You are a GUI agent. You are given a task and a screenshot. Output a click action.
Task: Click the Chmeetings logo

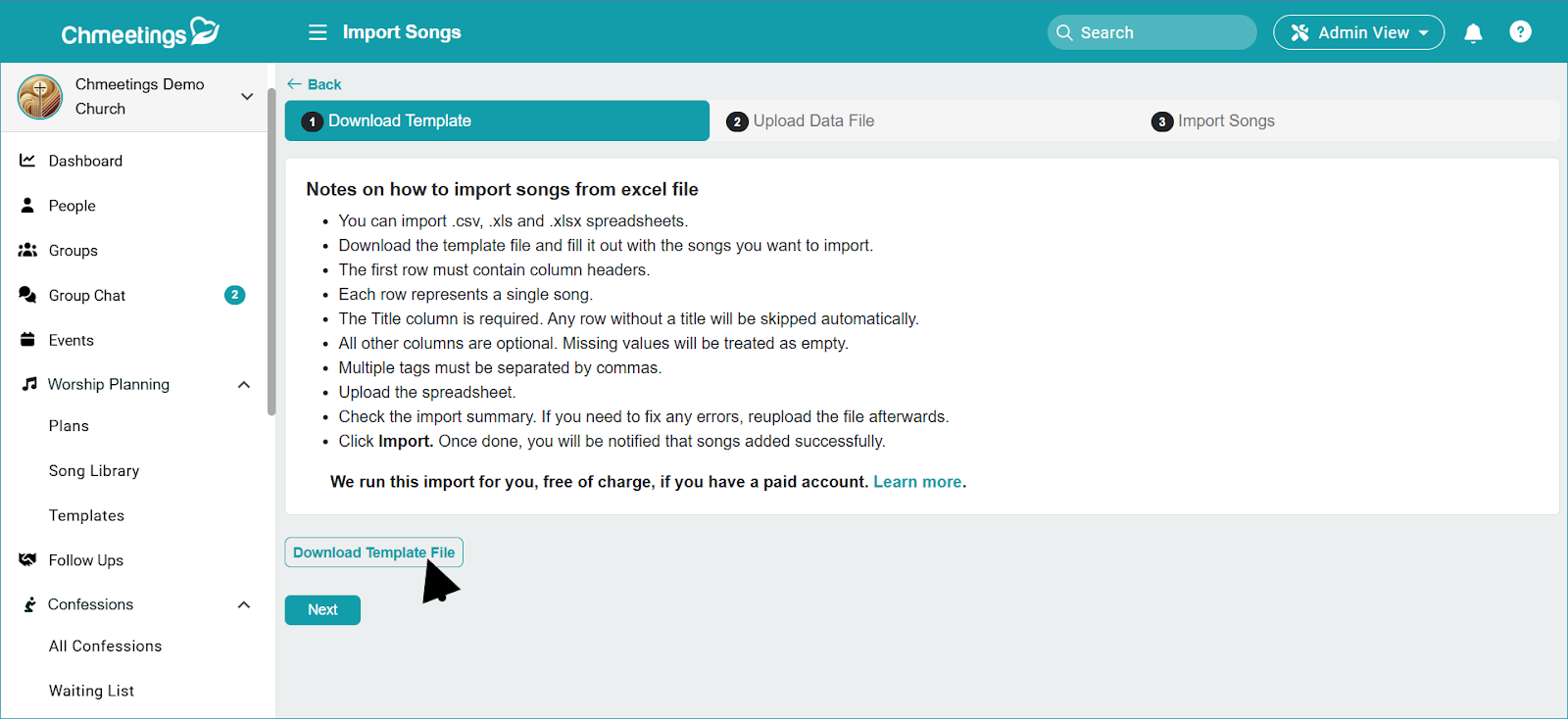[140, 33]
